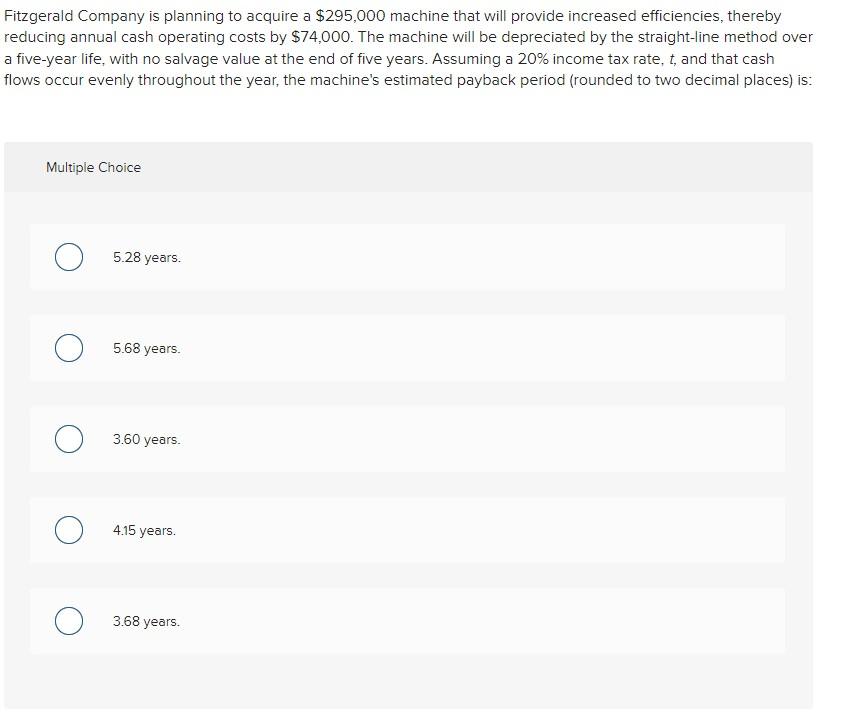Click the empty area of the 3.68 years row

pyautogui.click(x=482, y=621)
